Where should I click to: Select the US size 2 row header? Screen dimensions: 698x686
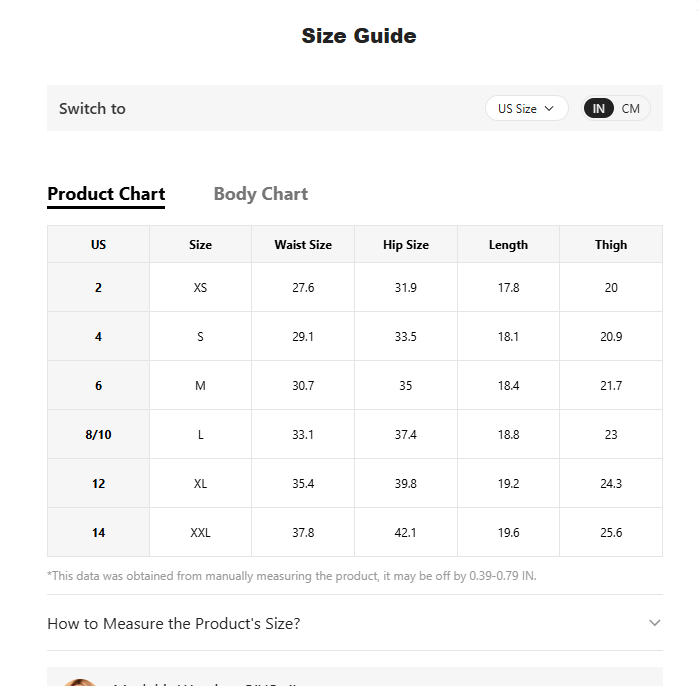point(98,288)
